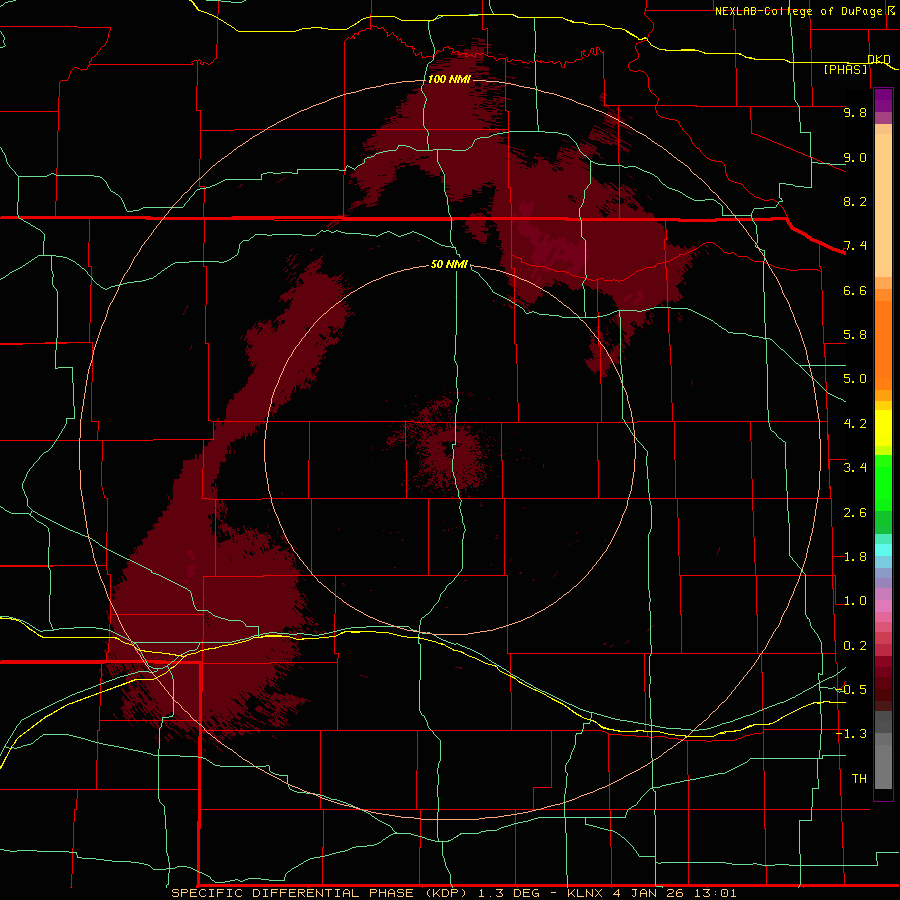The width and height of the screenshot is (900, 900).
Task: Click the 5.0 scale value
Action: tap(855, 379)
